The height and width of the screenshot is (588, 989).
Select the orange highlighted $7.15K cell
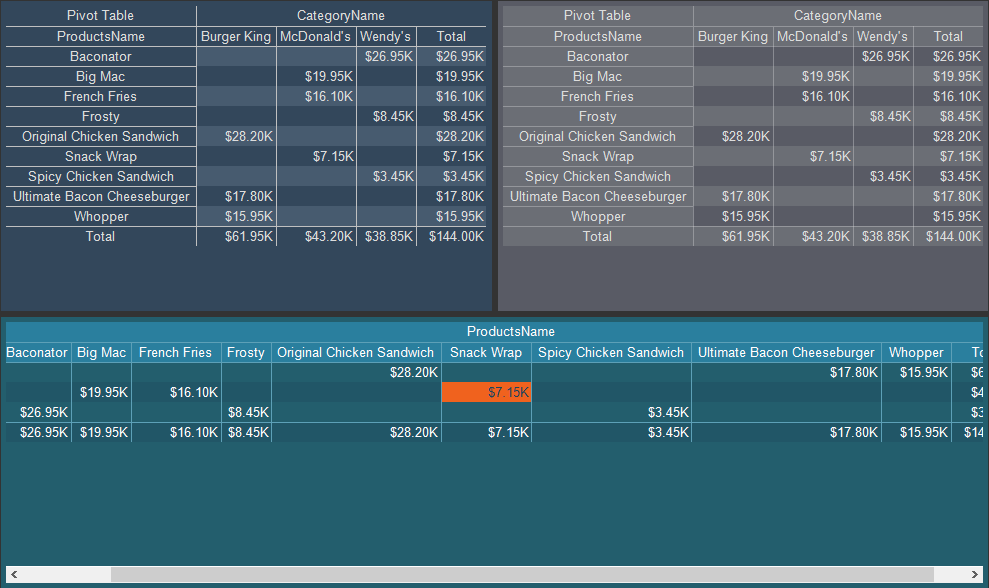tap(486, 392)
